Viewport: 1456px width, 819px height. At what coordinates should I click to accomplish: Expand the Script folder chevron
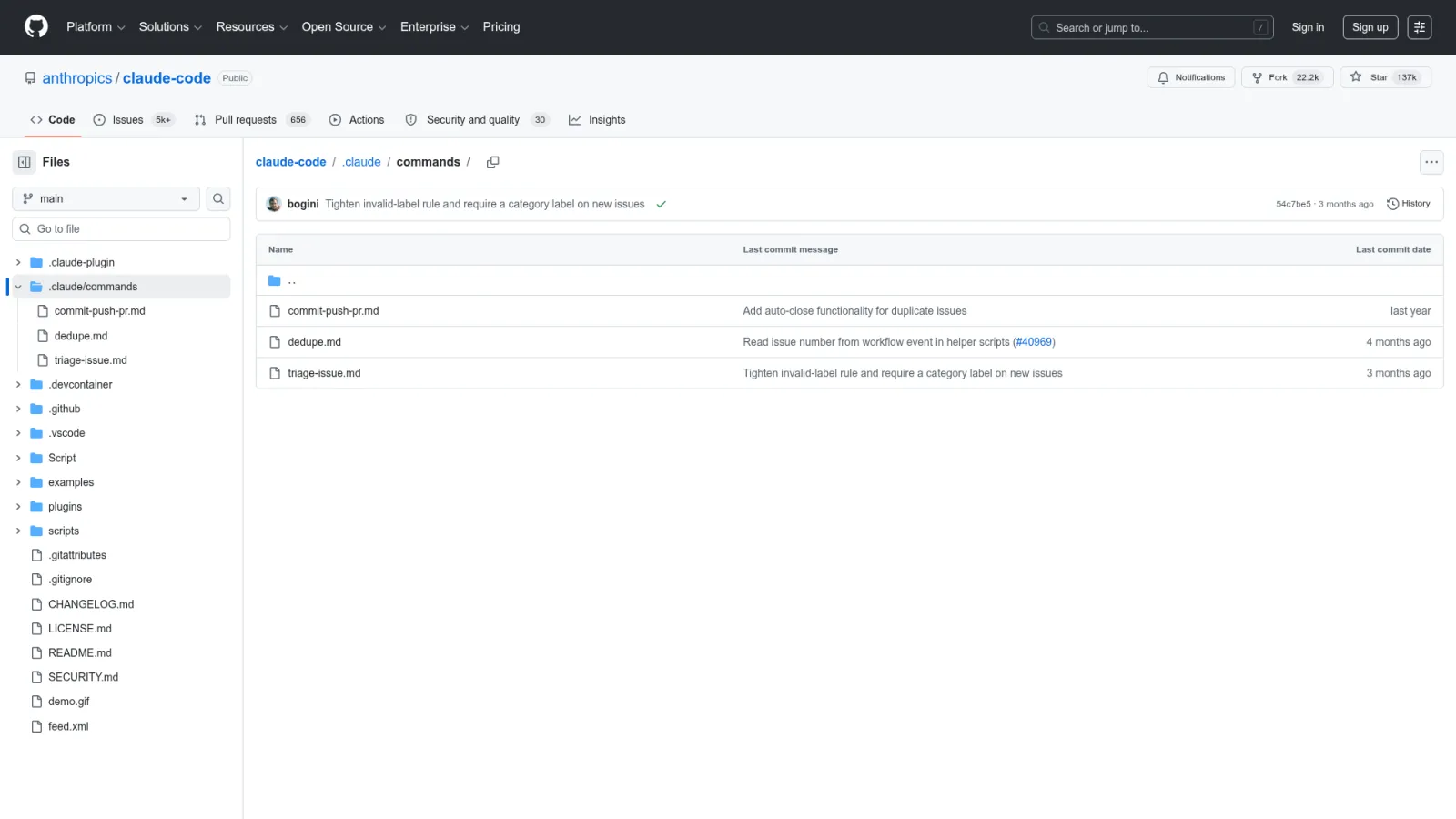[18, 458]
